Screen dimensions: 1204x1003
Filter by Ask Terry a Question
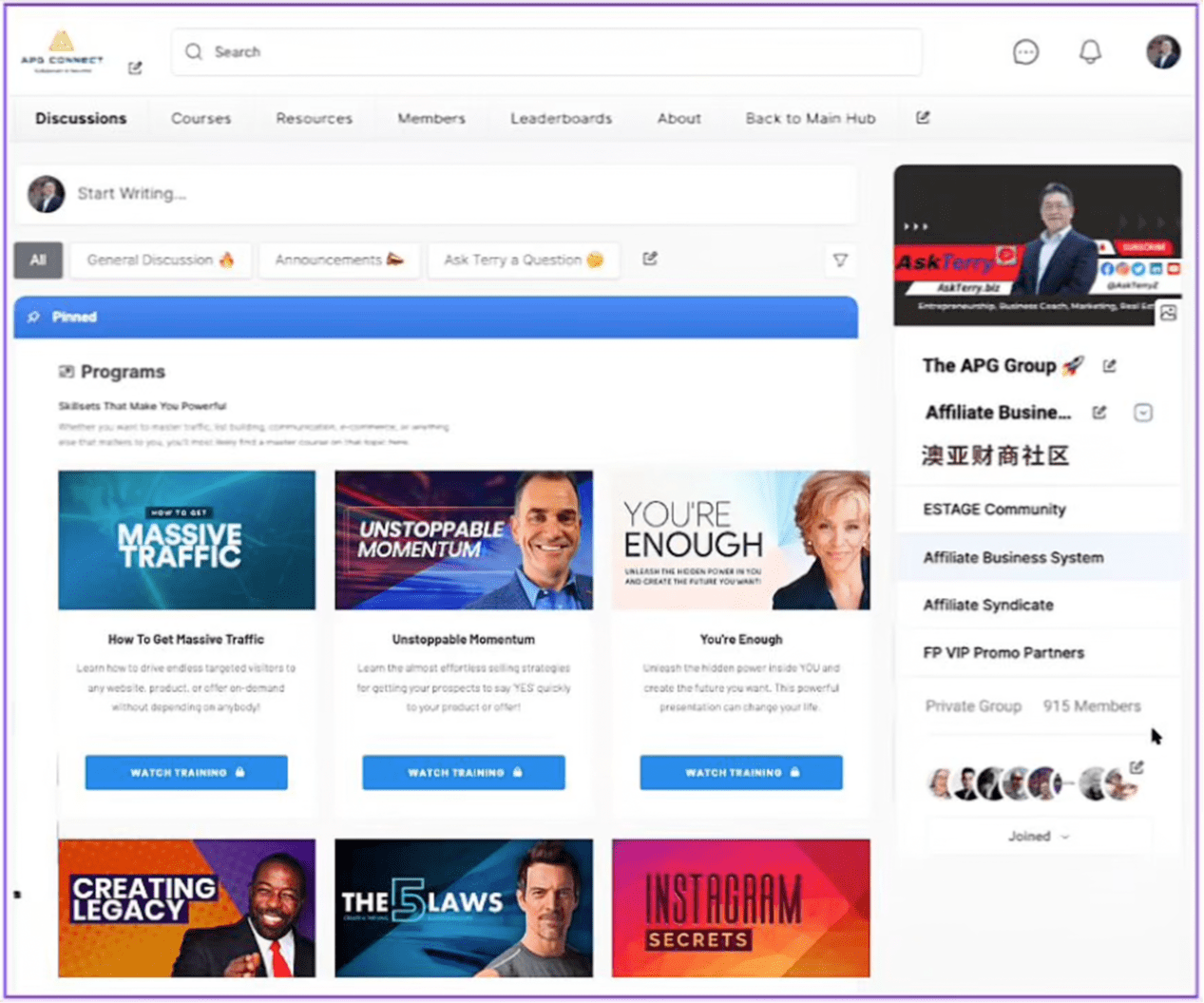(524, 260)
